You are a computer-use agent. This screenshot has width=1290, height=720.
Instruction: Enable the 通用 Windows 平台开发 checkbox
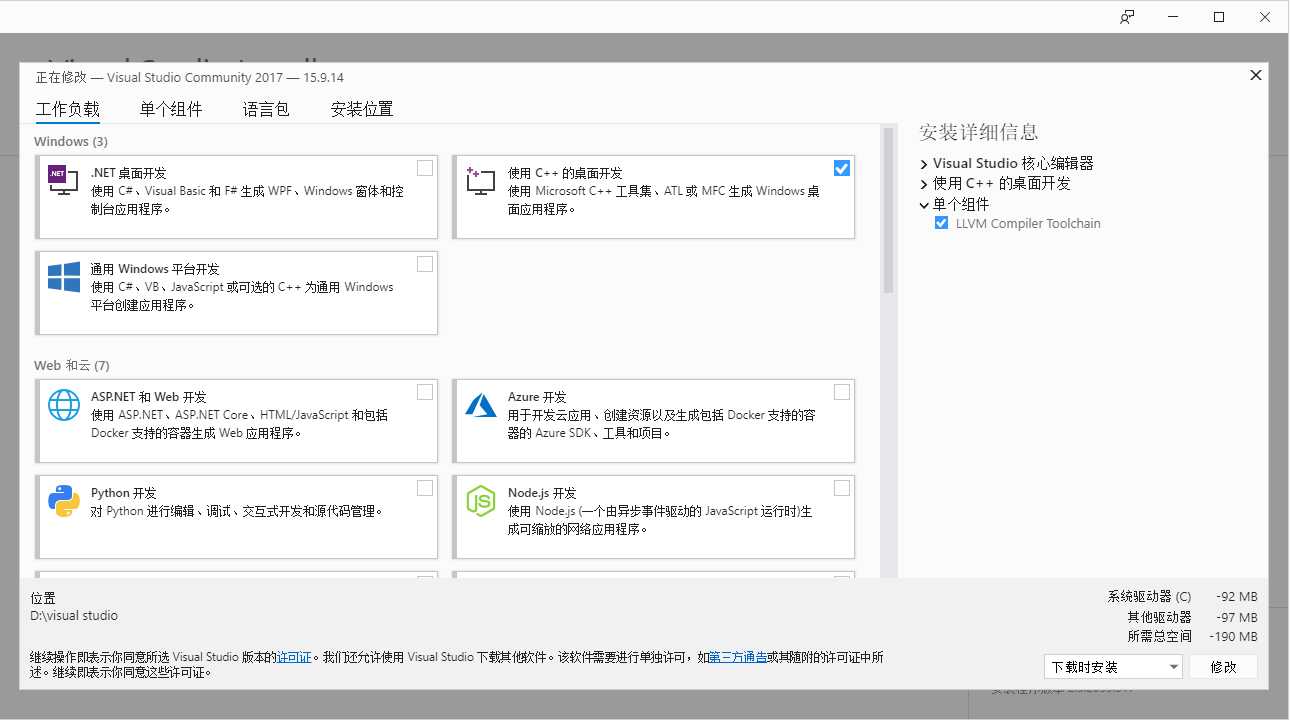[425, 264]
